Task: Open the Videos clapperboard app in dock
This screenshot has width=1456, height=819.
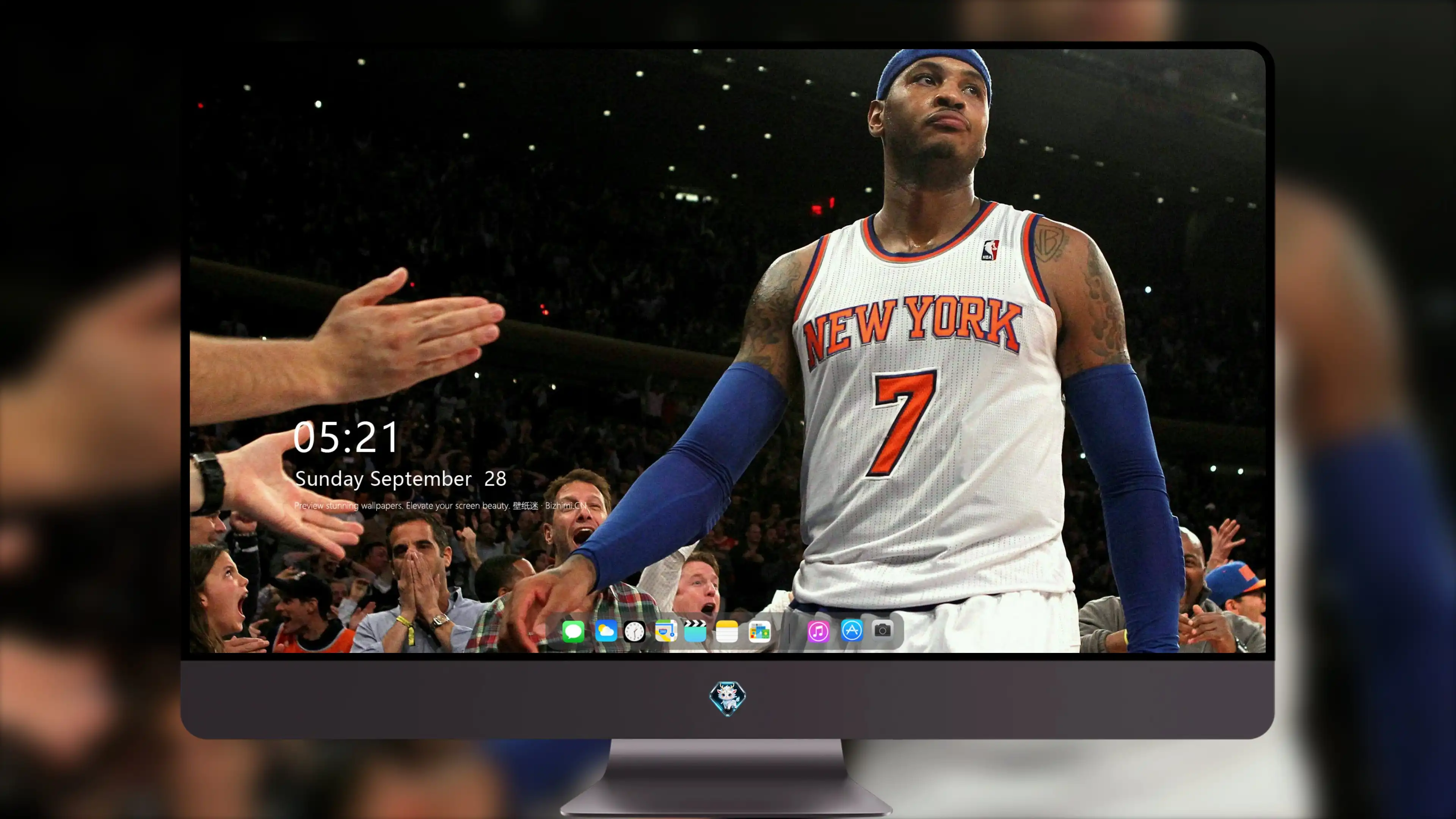Action: 695,631
